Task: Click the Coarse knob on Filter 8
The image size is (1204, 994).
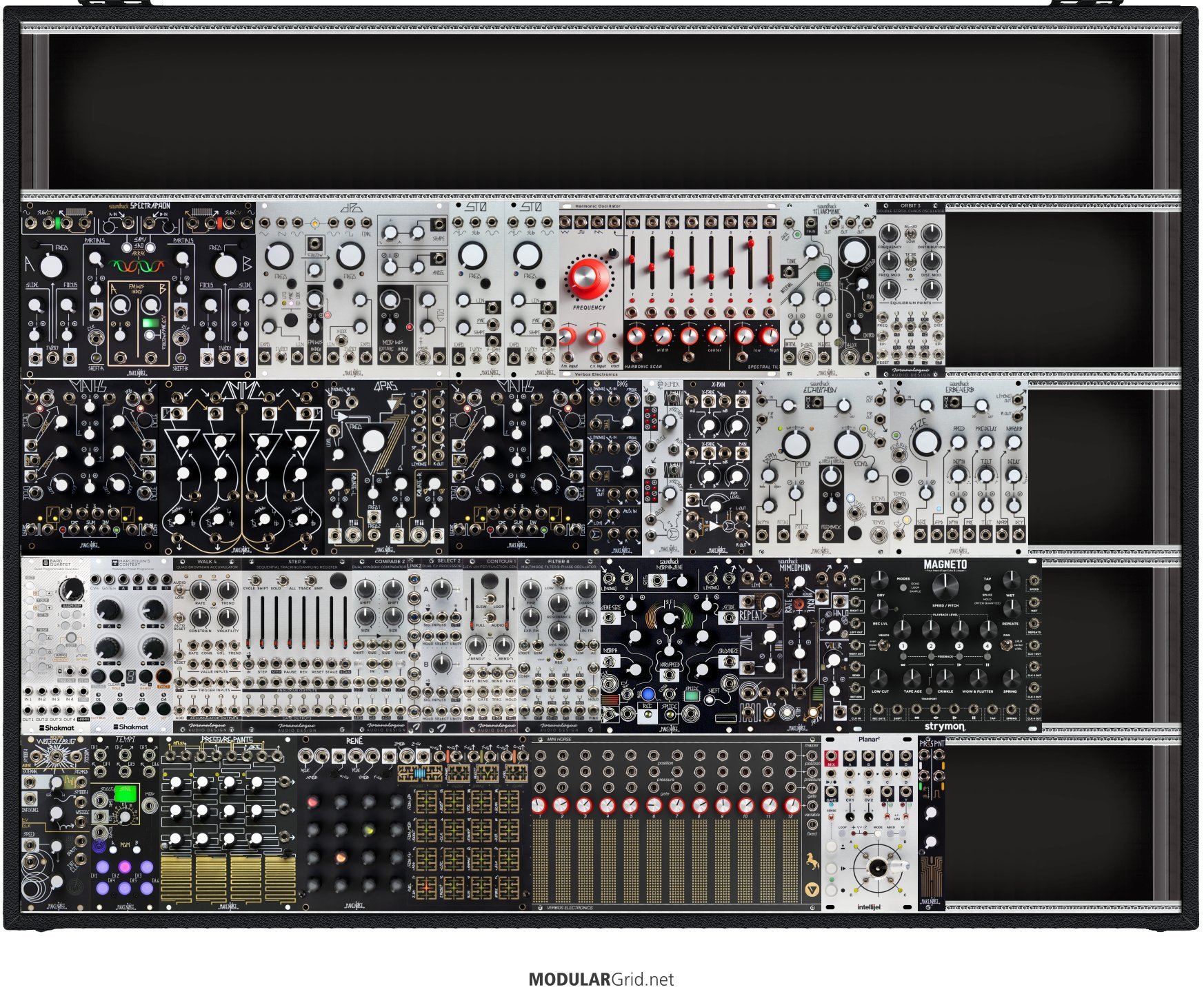Action: (x=586, y=589)
